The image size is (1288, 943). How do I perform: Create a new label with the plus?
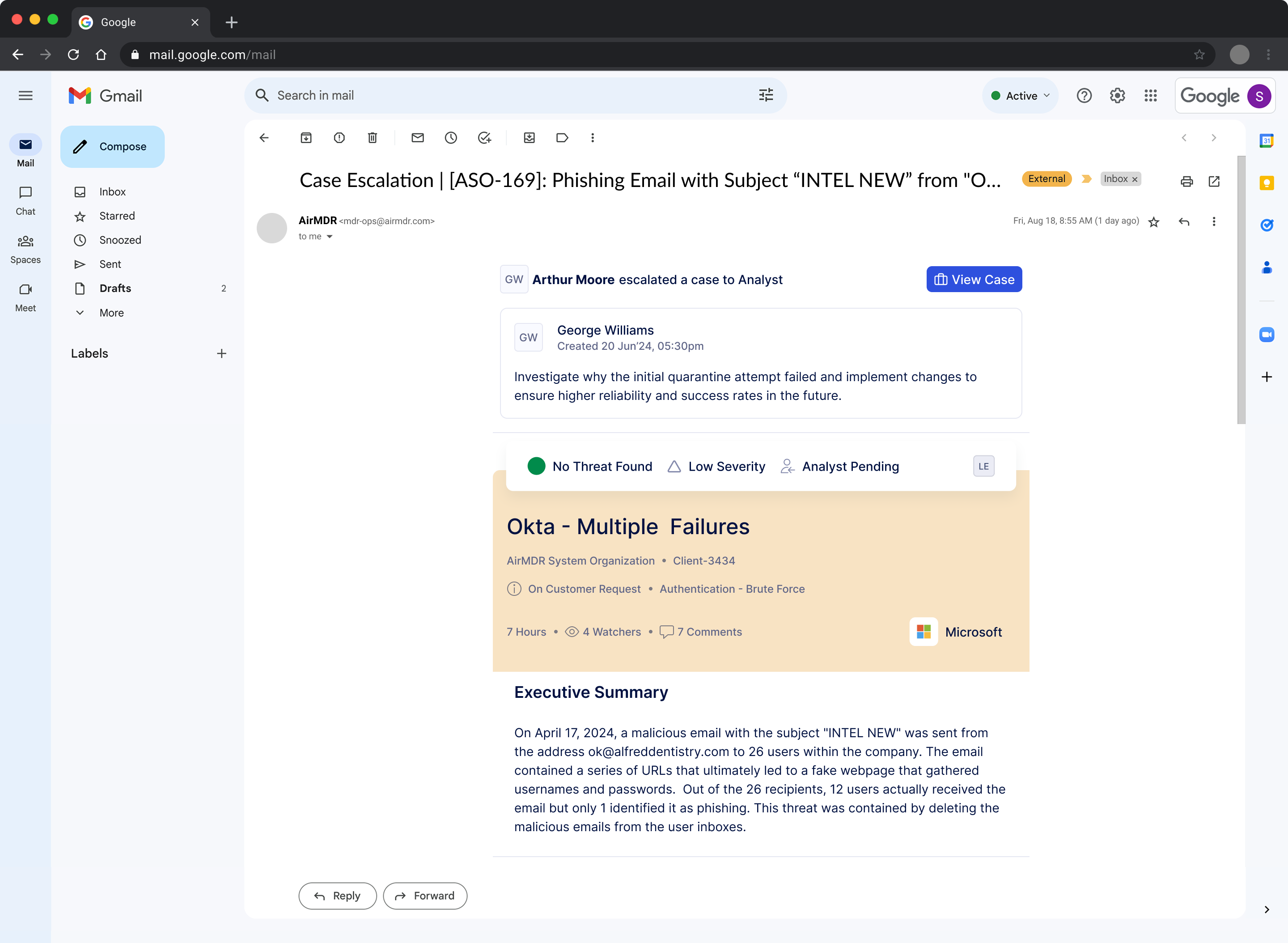pyautogui.click(x=221, y=353)
